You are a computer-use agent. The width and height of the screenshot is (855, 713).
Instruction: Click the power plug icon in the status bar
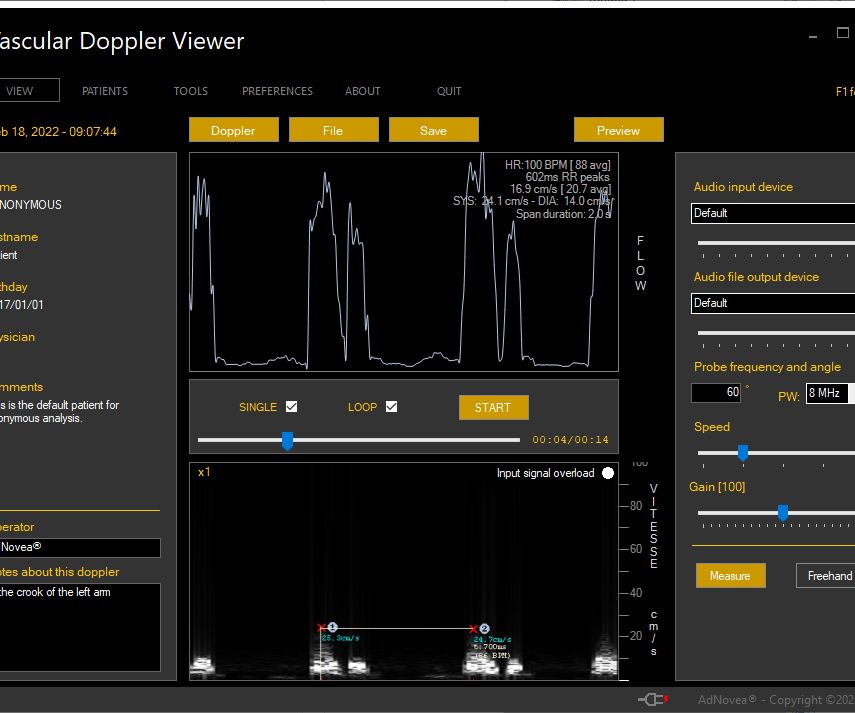click(x=654, y=700)
